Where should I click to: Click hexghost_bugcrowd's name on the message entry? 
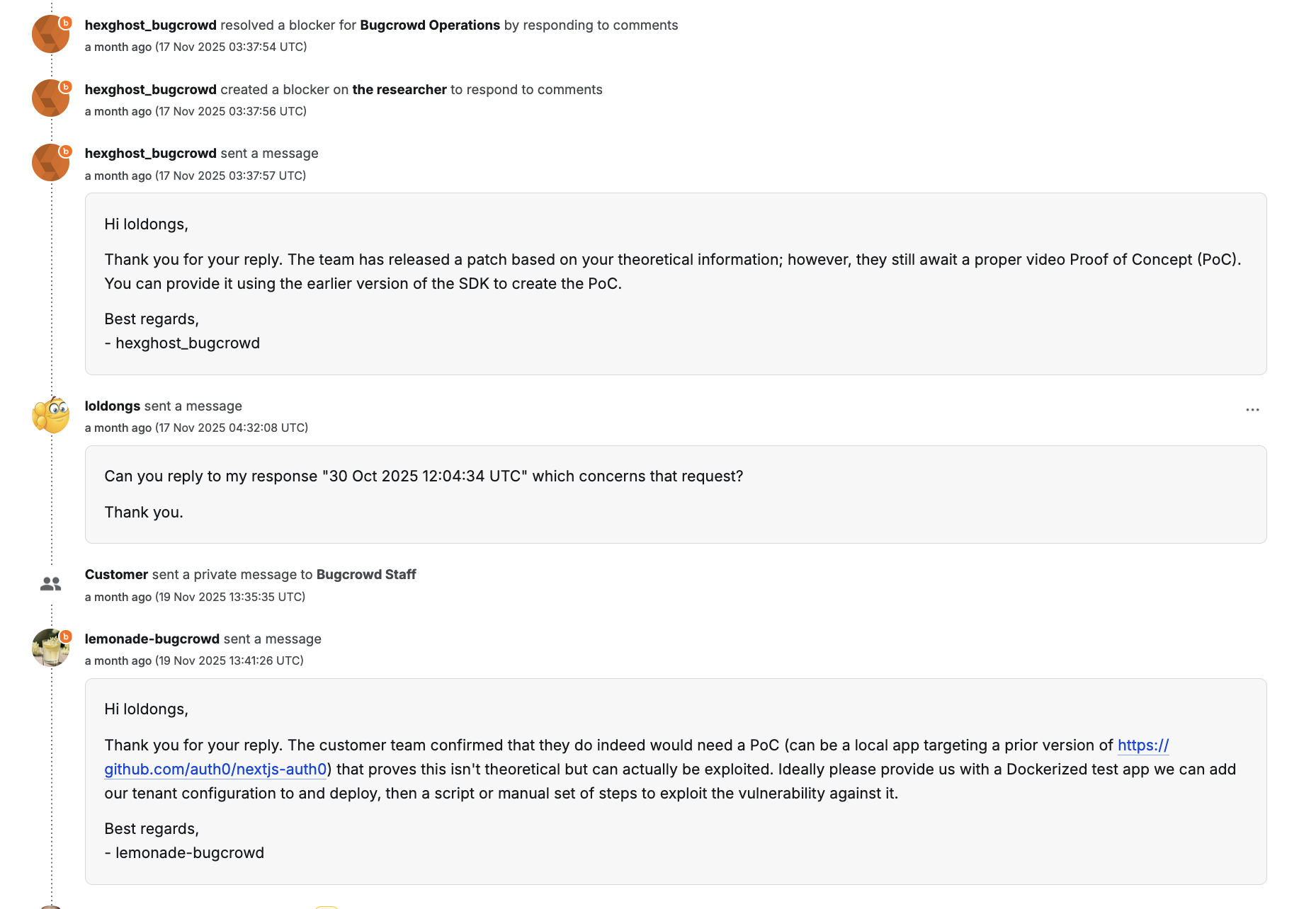click(x=150, y=153)
